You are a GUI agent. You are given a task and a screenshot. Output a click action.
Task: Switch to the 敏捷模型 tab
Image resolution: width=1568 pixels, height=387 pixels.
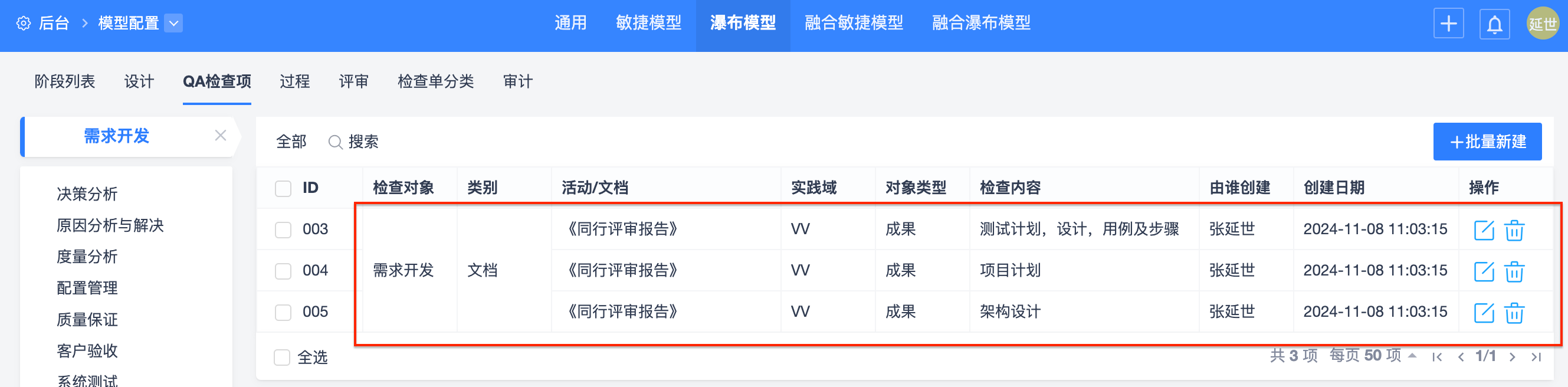pos(648,23)
